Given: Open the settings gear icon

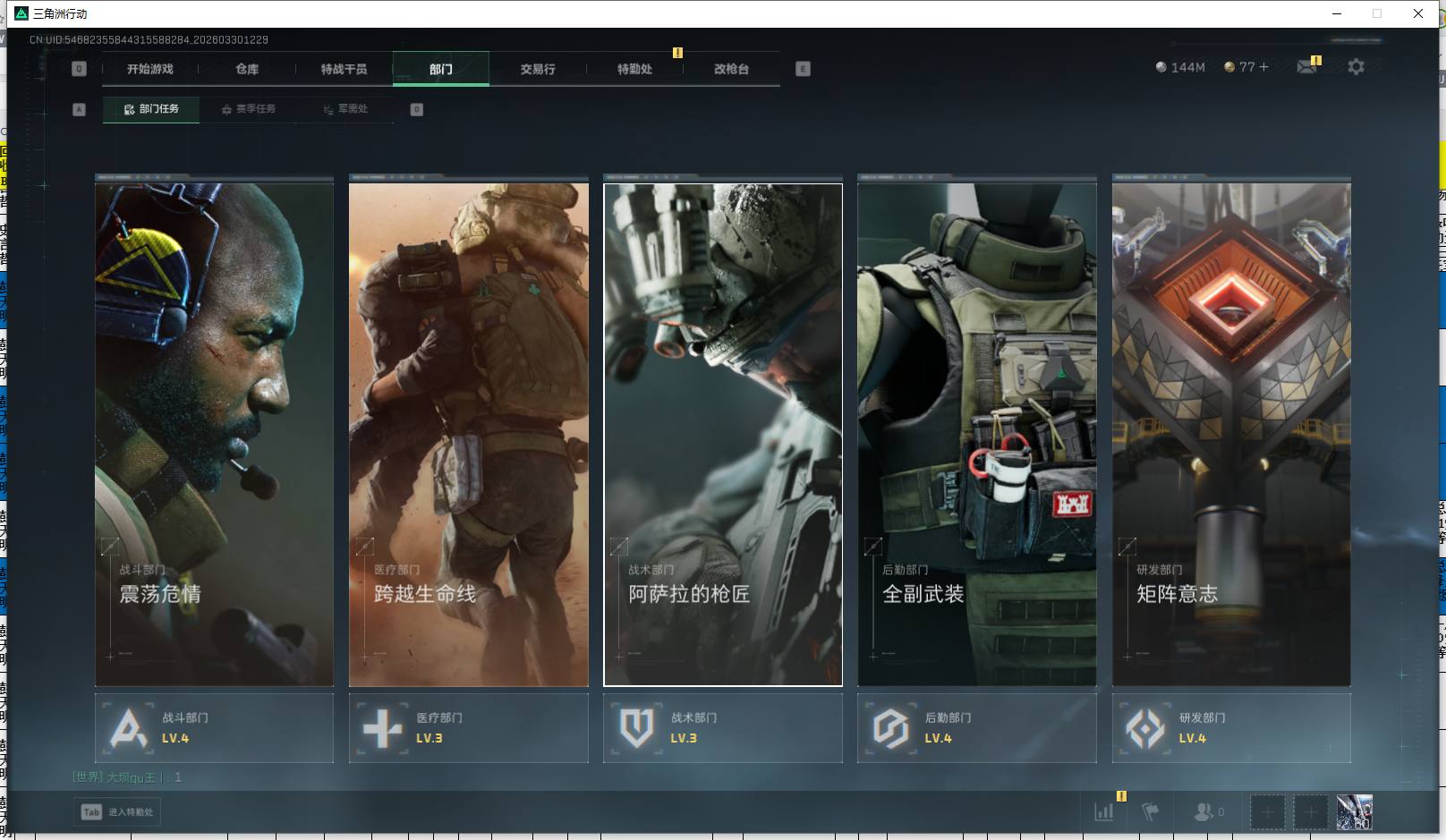Looking at the screenshot, I should (1356, 67).
